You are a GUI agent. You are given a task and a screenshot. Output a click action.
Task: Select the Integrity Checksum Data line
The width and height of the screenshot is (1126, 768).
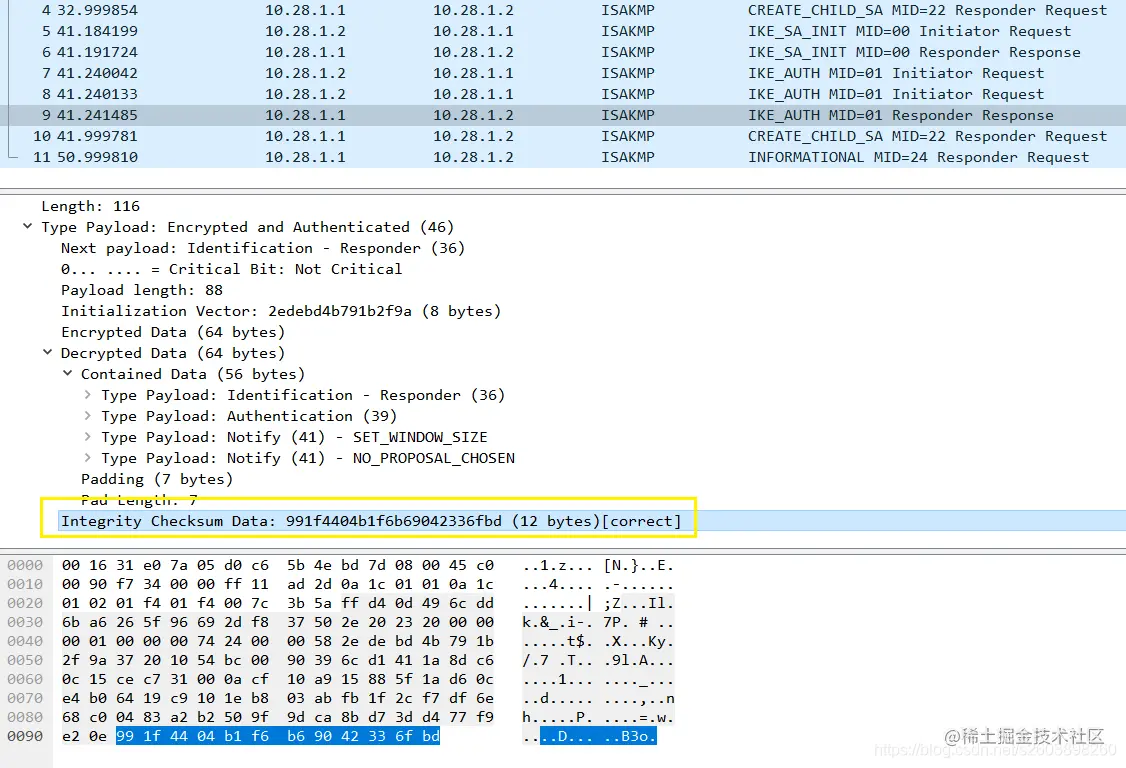[371, 521]
